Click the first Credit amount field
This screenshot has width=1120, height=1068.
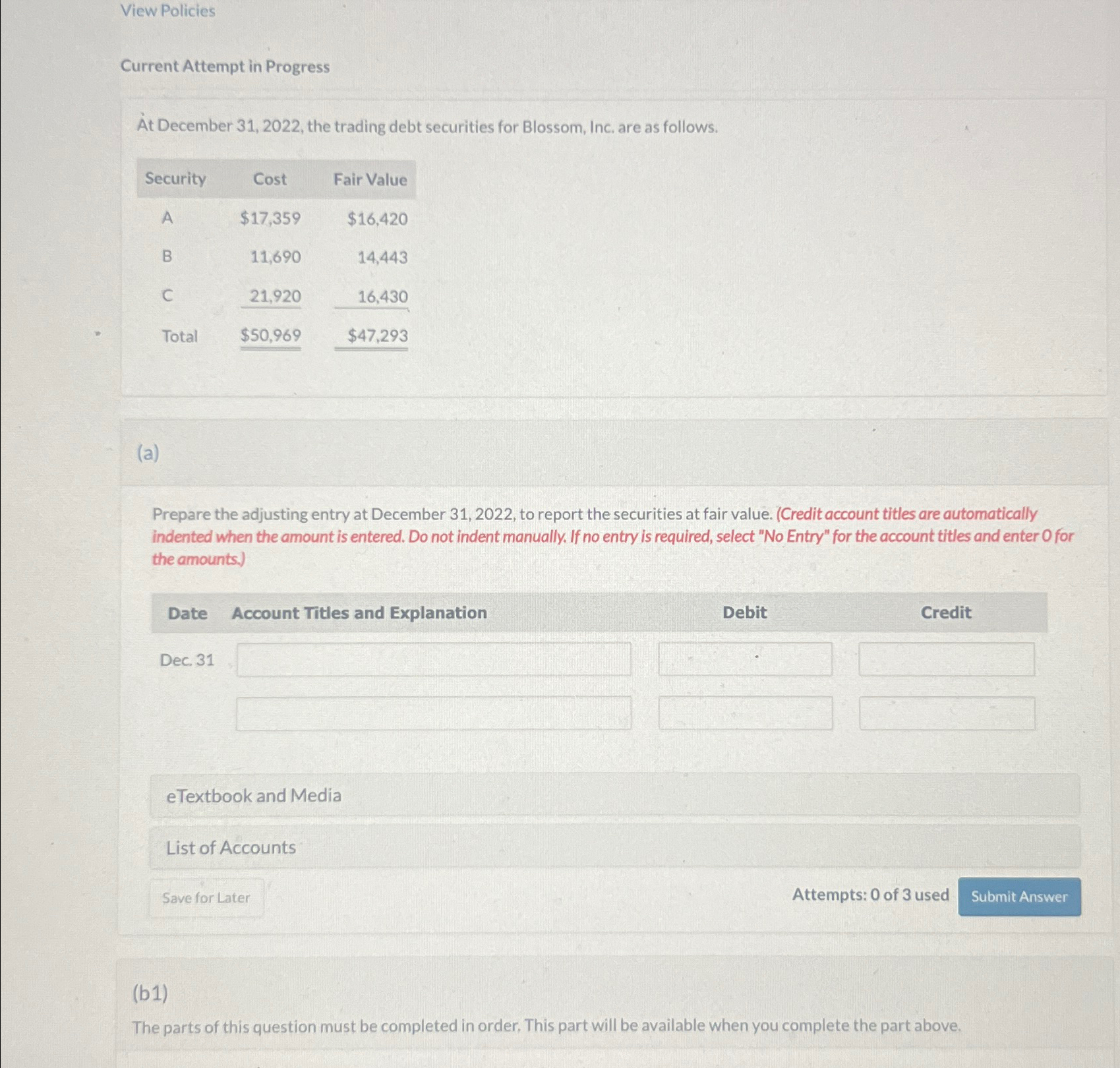point(947,660)
